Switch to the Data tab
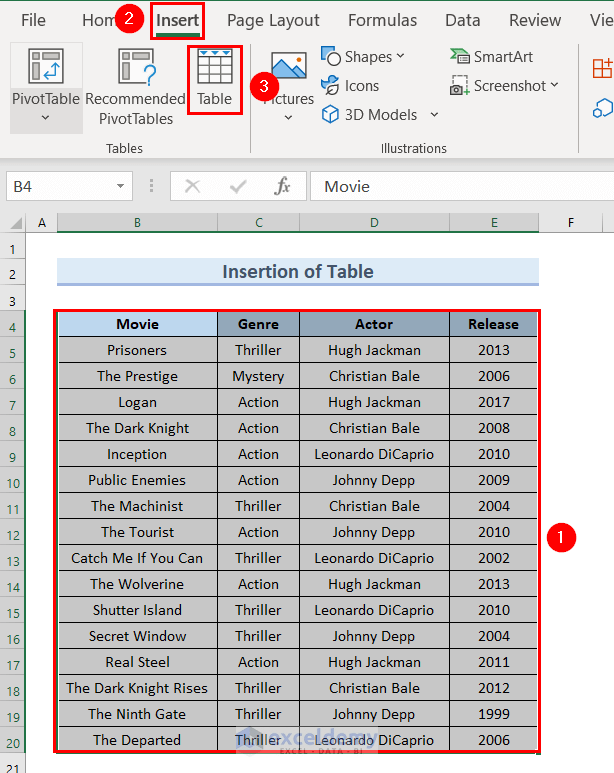 tap(463, 20)
